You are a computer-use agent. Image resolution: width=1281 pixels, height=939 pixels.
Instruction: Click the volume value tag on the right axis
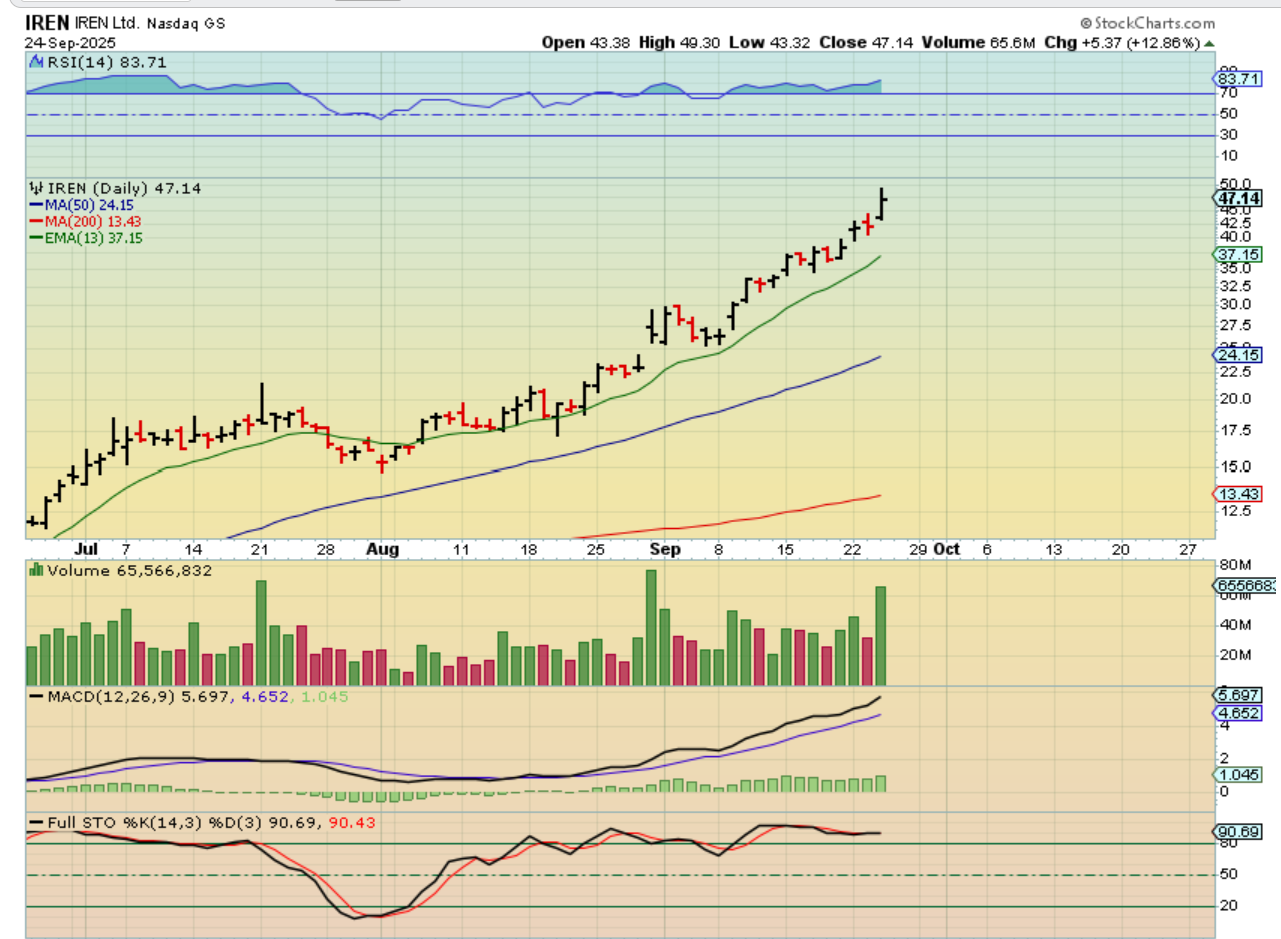[1246, 586]
